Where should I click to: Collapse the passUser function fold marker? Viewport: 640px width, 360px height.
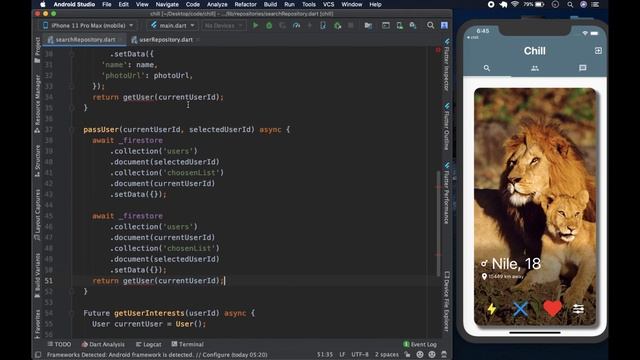tap(72, 129)
